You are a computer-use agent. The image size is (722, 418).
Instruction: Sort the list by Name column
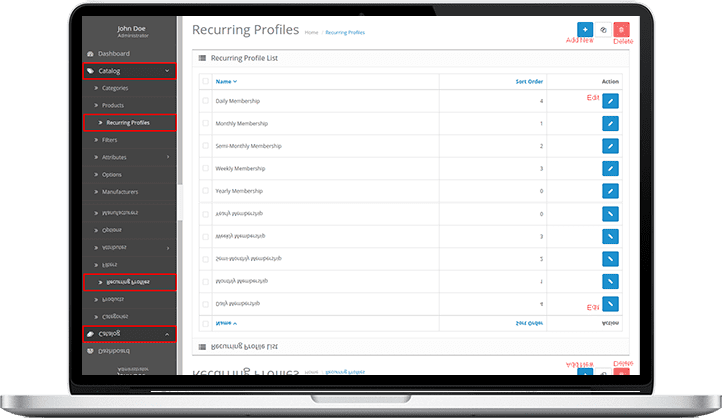[226, 81]
